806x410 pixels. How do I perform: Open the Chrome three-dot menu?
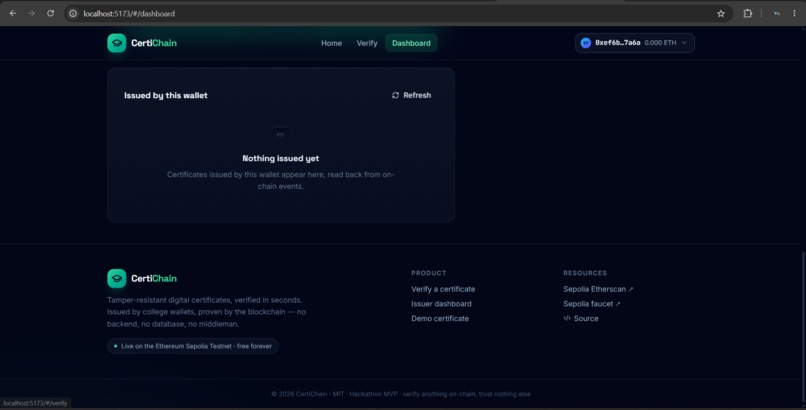[x=794, y=14]
